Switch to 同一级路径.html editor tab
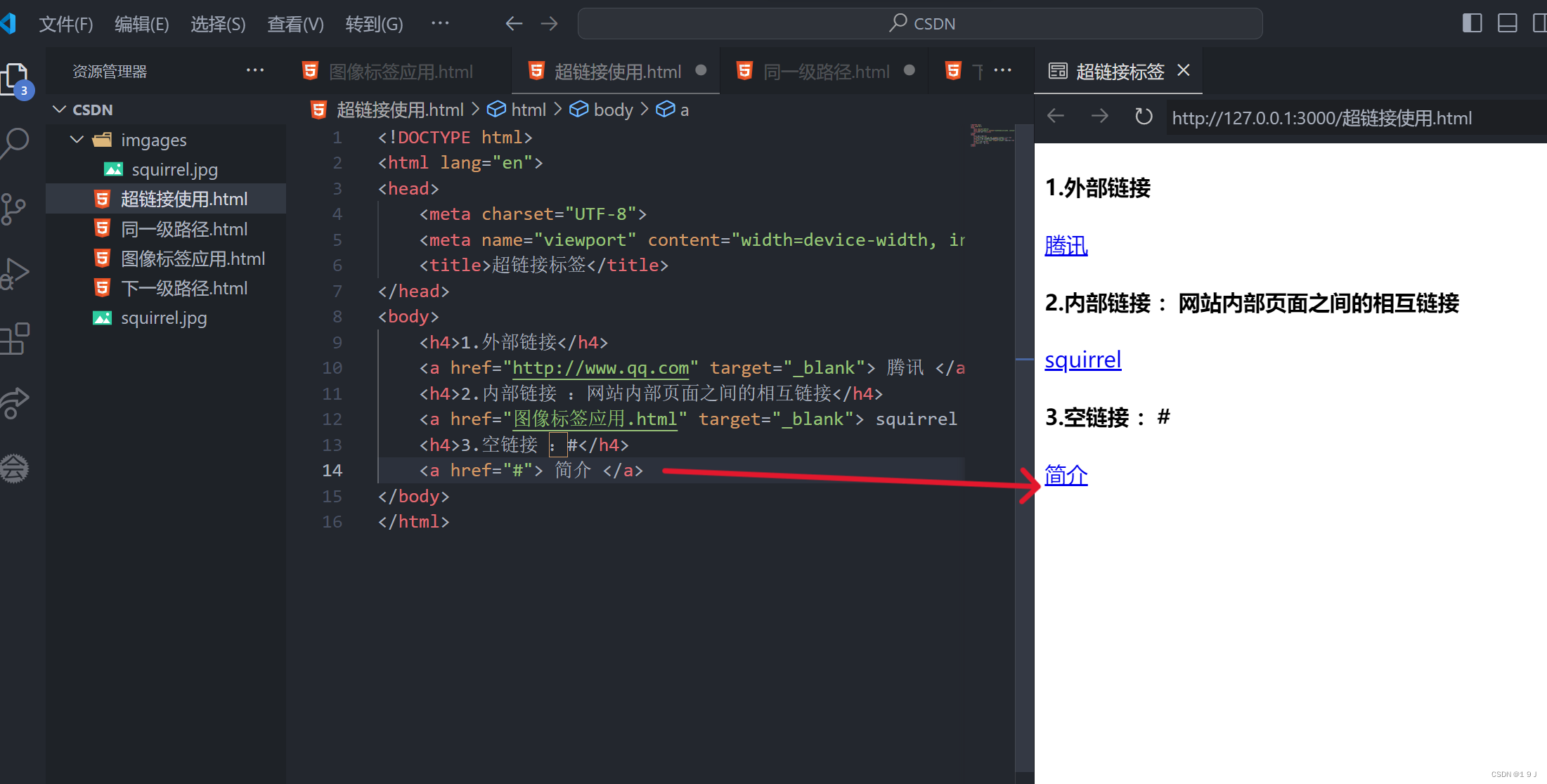This screenshot has width=1547, height=784. click(x=825, y=72)
